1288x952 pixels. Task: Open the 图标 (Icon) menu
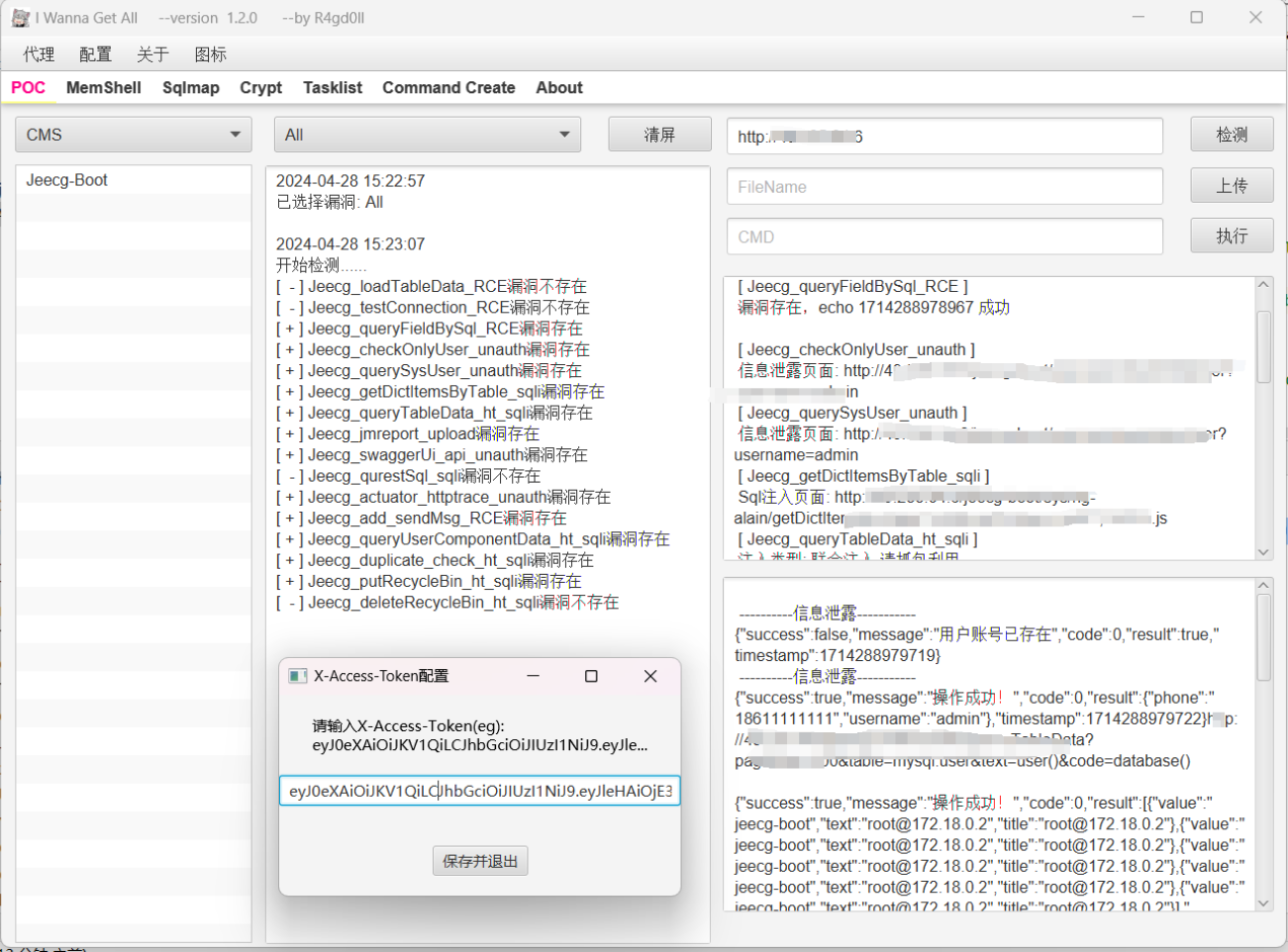coord(210,54)
